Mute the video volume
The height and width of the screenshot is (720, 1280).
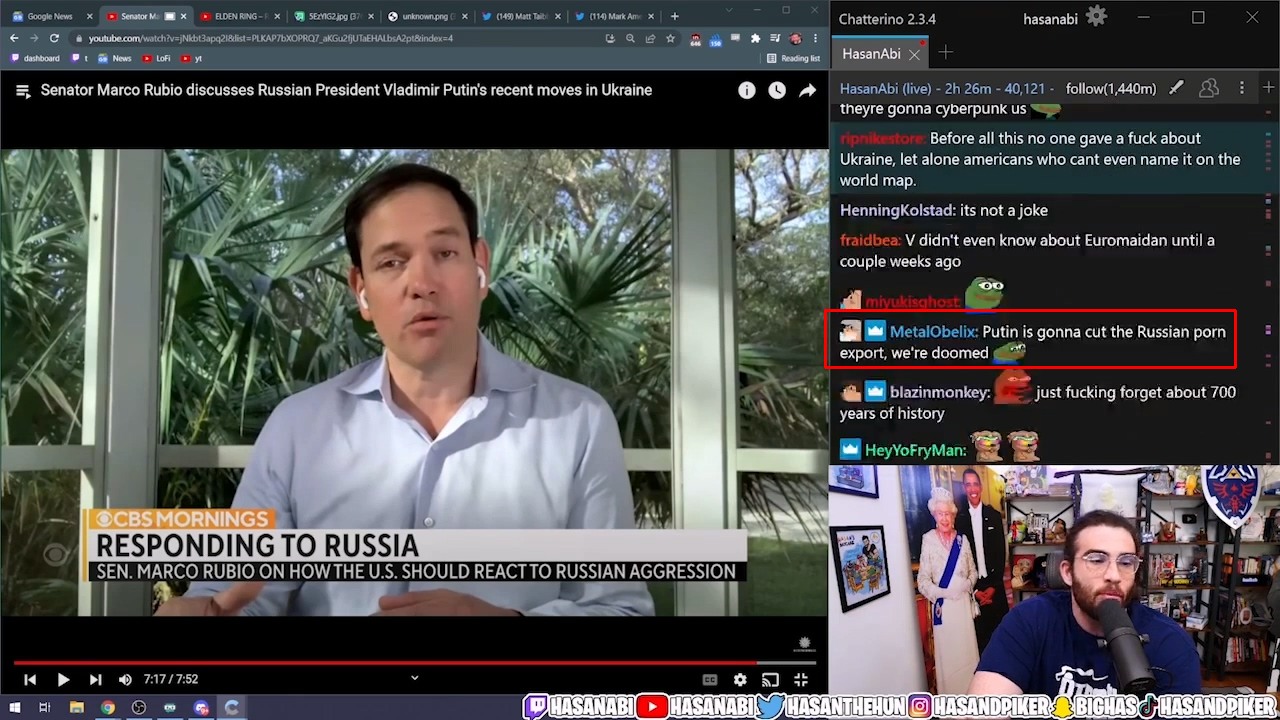(x=125, y=680)
